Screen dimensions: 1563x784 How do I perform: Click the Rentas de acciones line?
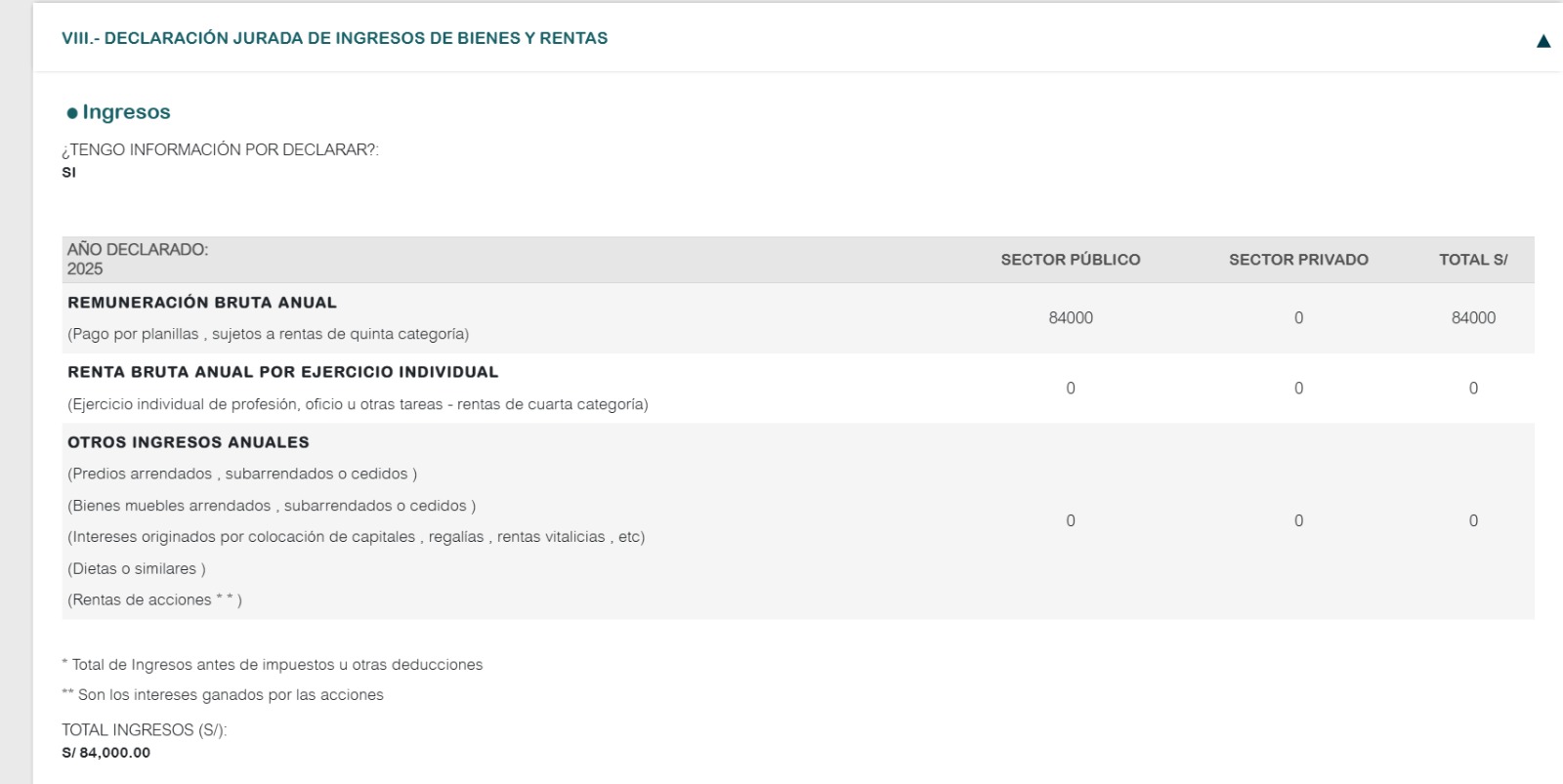point(154,599)
